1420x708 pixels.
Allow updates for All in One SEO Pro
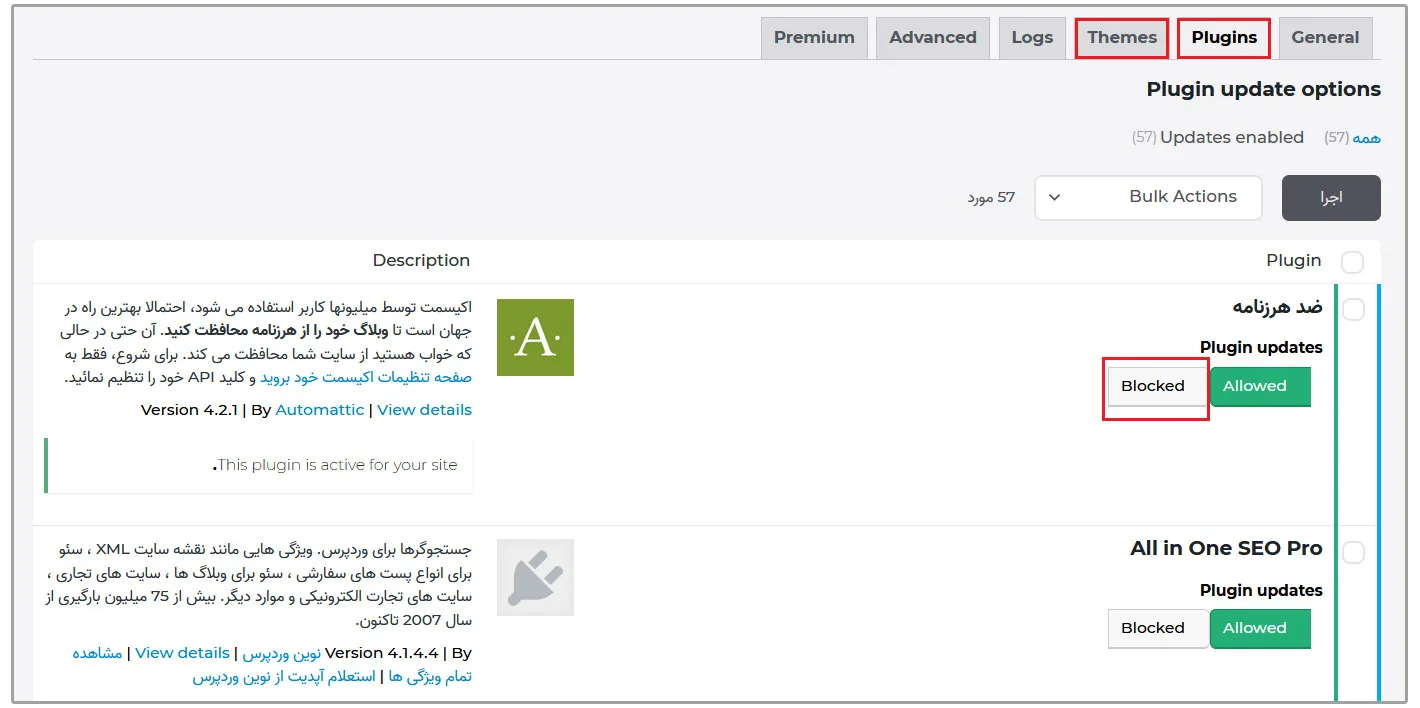[x=1260, y=628]
